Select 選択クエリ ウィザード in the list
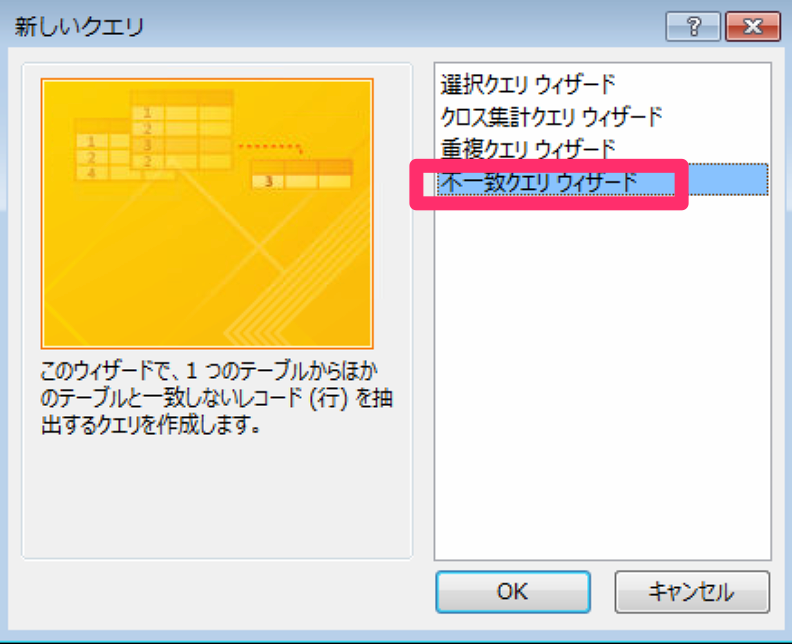 528,84
